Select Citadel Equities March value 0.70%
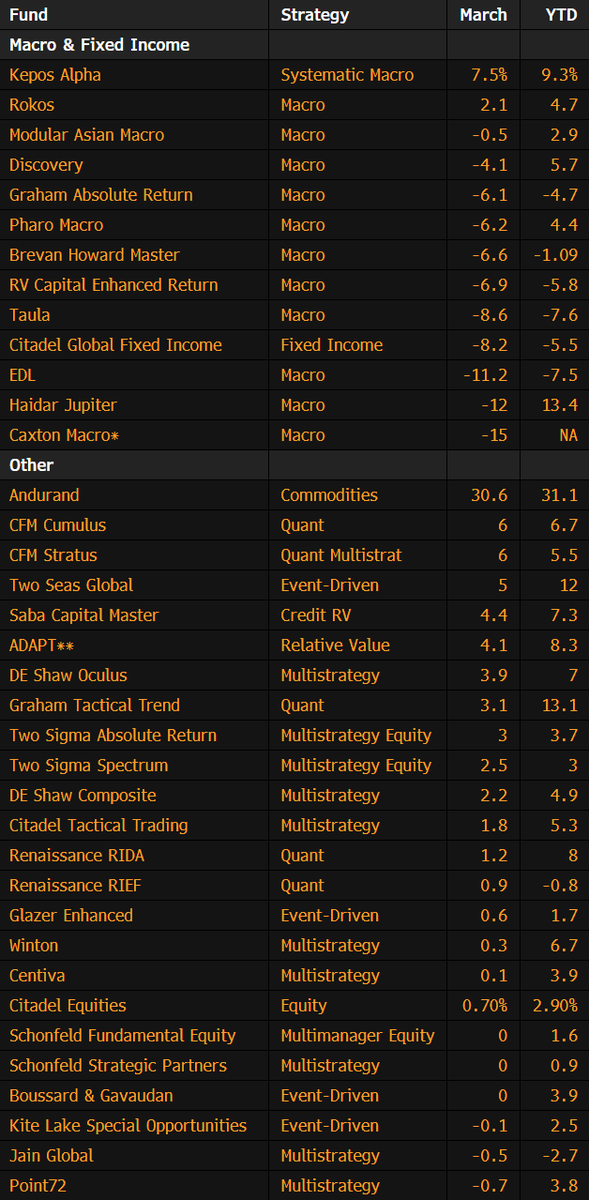 tap(484, 1005)
